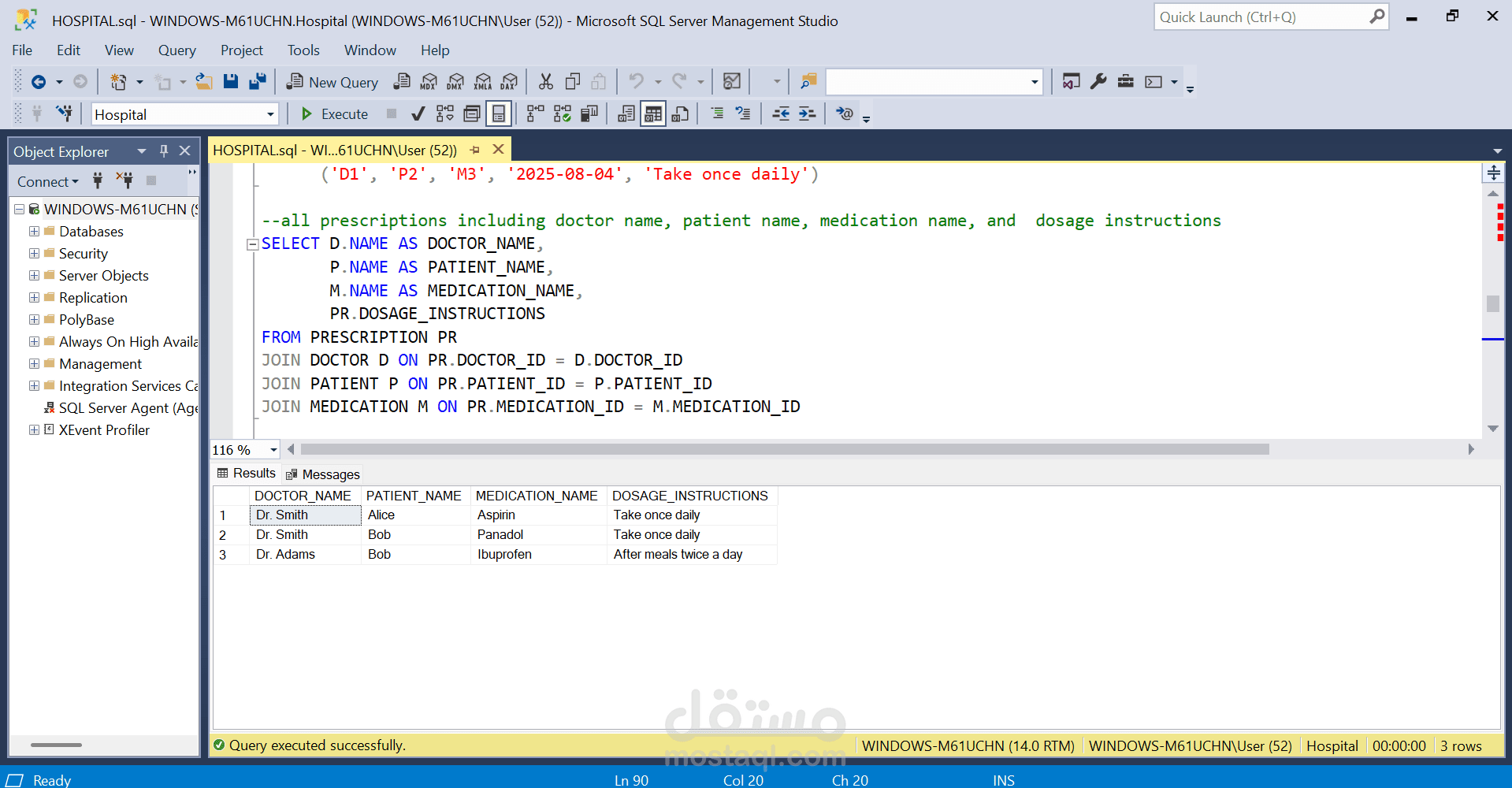1512x788 pixels.
Task: Save the file with the single floppy-disk icon
Action: point(231,81)
